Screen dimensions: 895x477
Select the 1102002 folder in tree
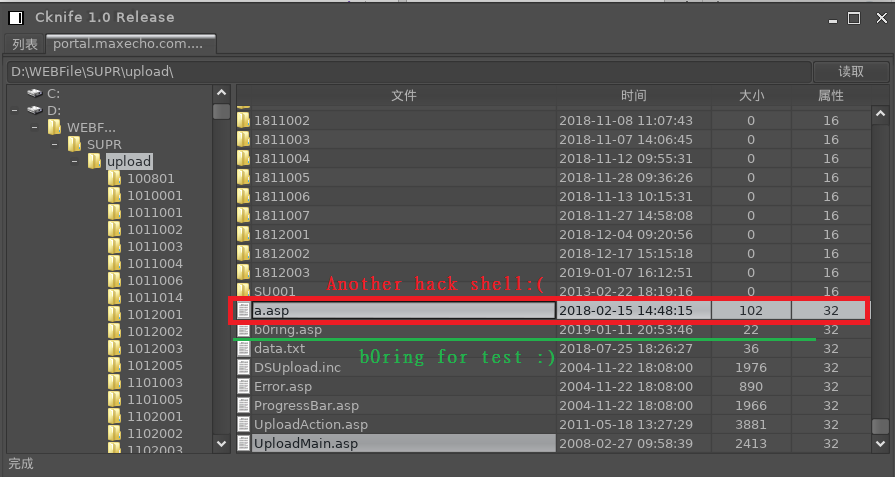pyautogui.click(x=154, y=434)
